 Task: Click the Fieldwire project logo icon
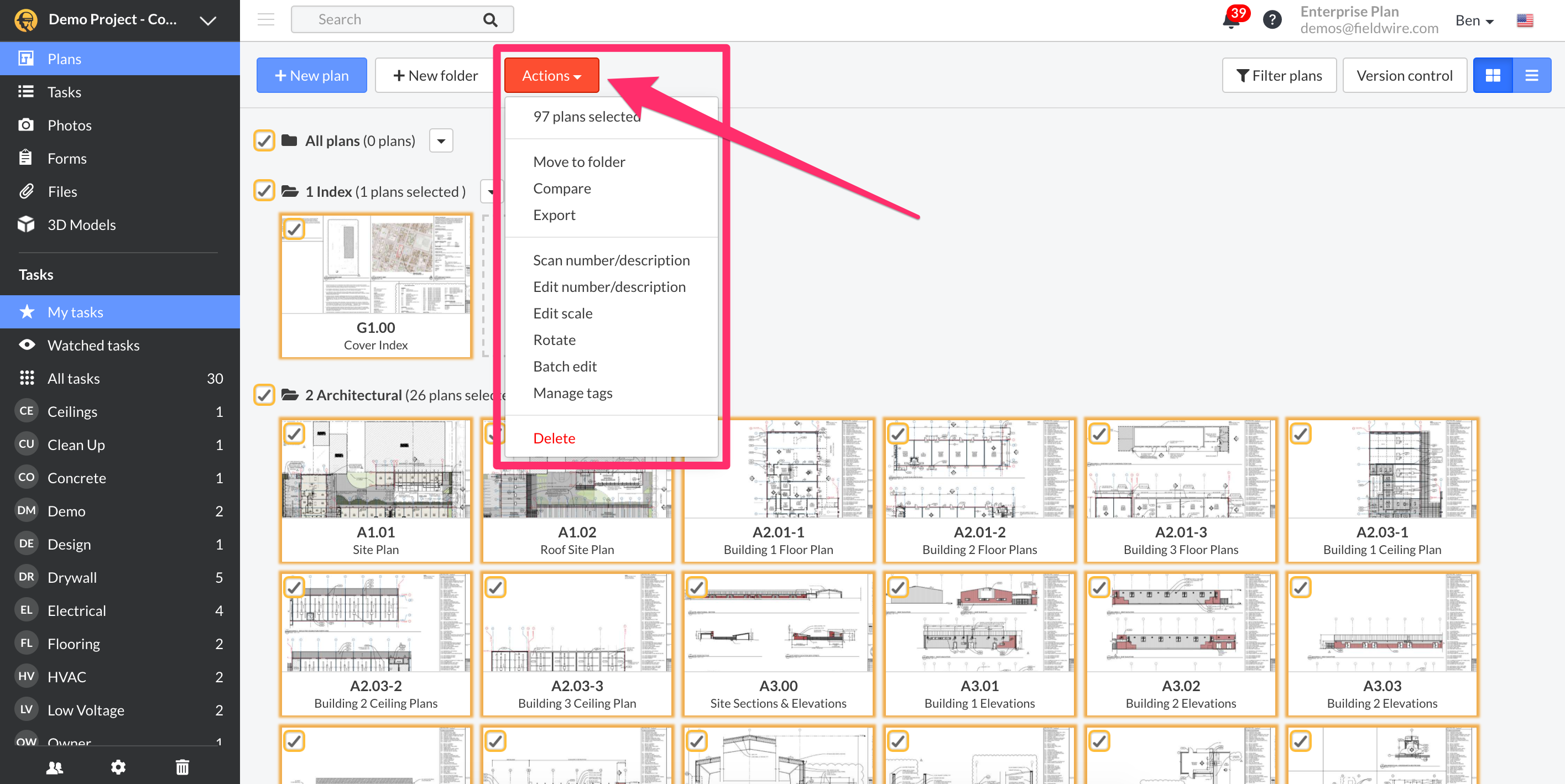tap(26, 20)
